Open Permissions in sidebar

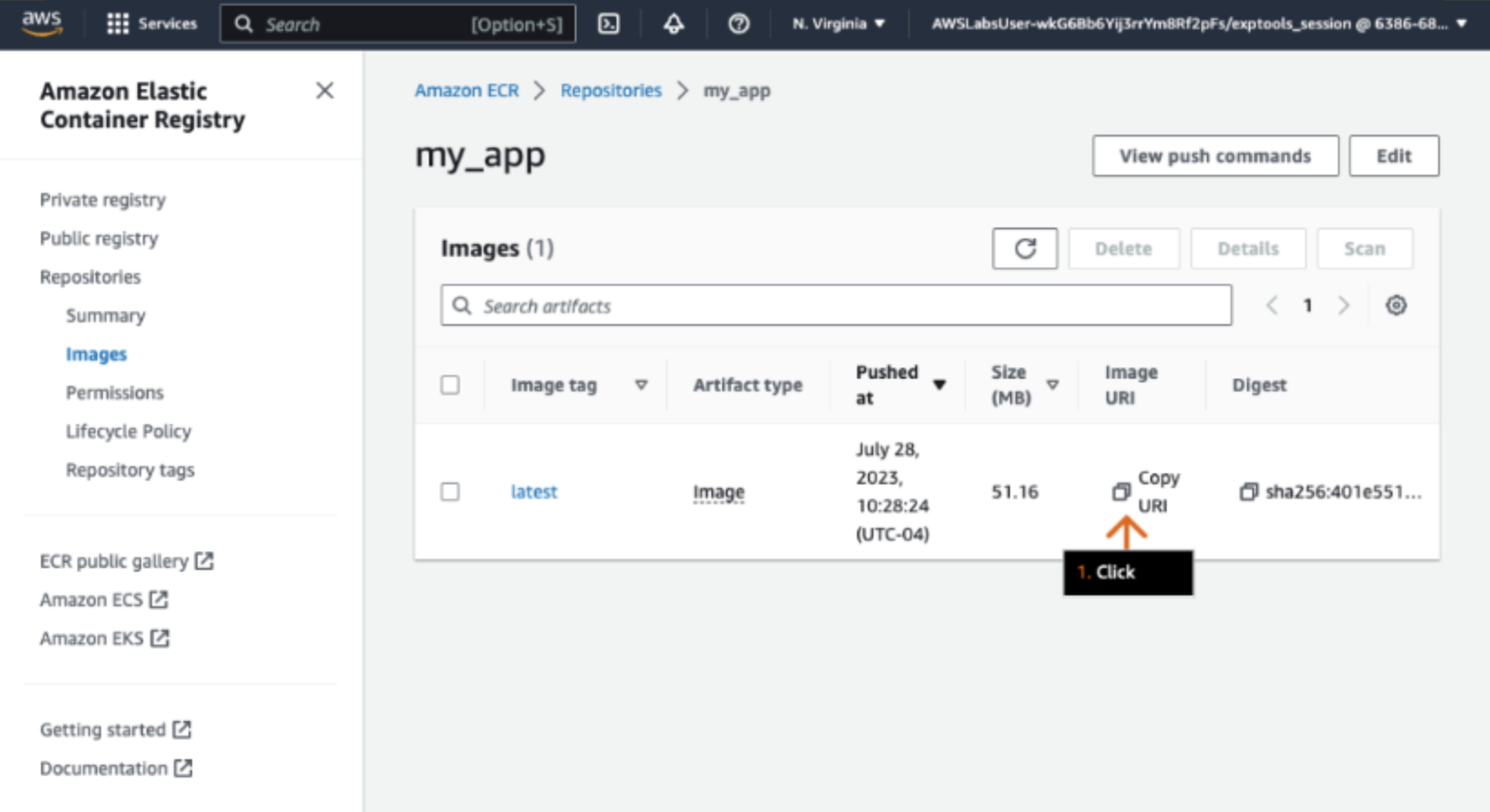(115, 392)
